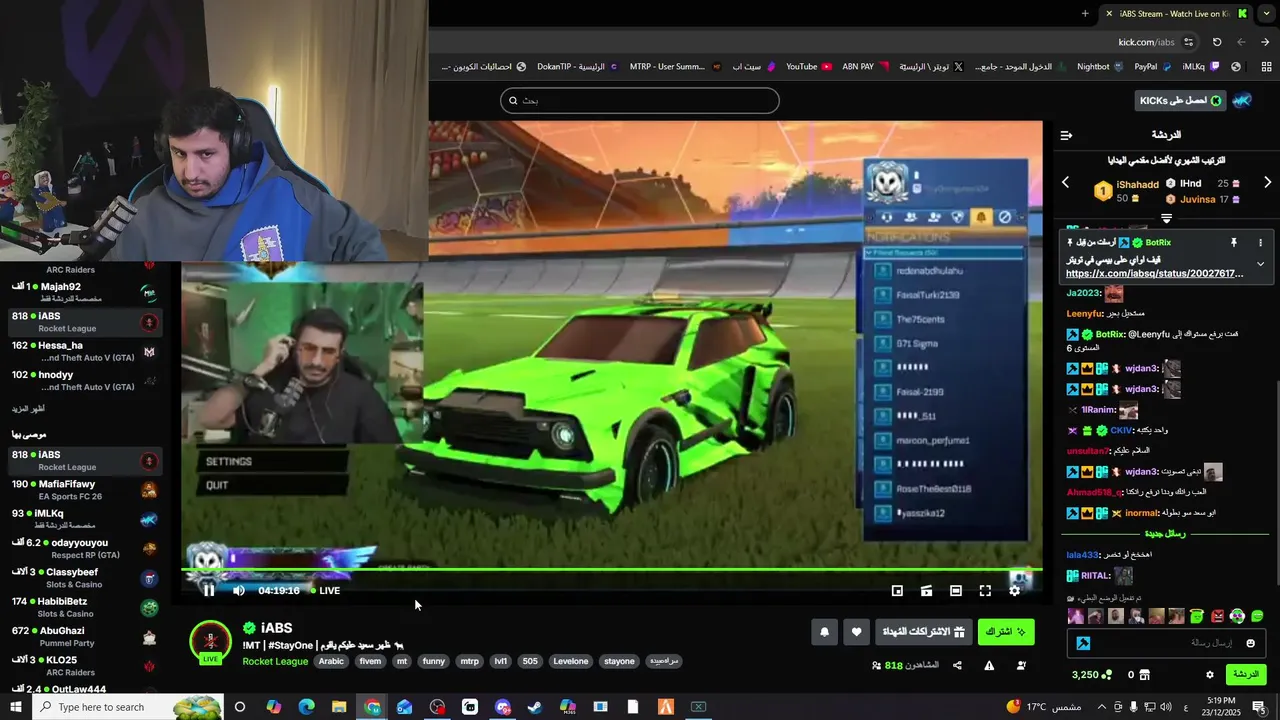This screenshot has width=1280, height=720.
Task: Open DokanTIP bookmark
Action: 576,67
